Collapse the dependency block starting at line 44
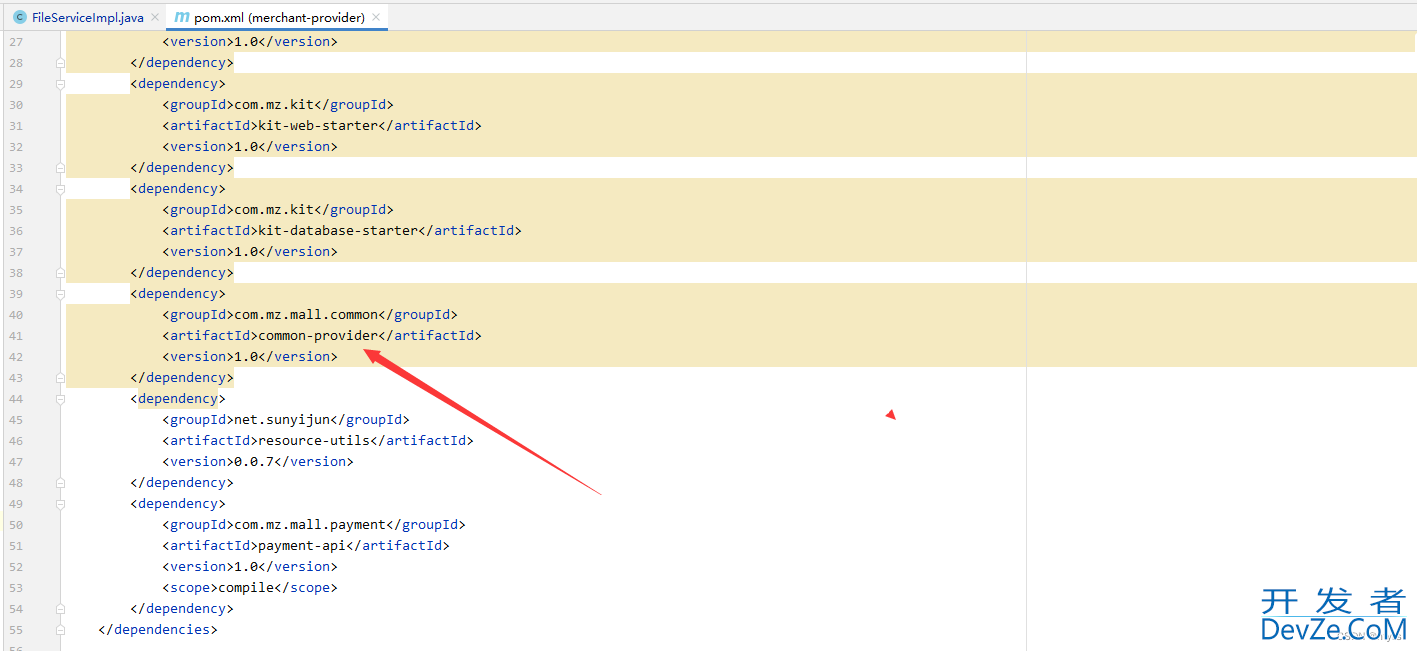Image resolution: width=1417 pixels, height=651 pixels. [61, 399]
